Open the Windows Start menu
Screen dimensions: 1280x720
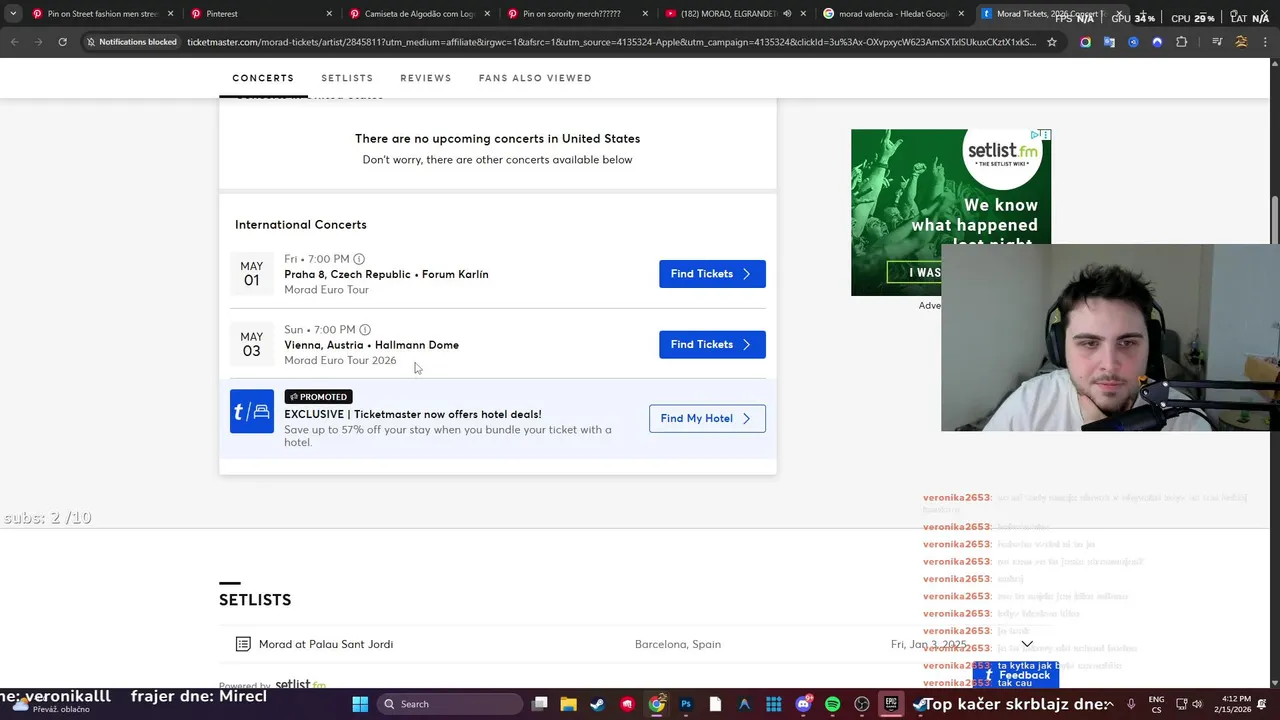pos(360,704)
